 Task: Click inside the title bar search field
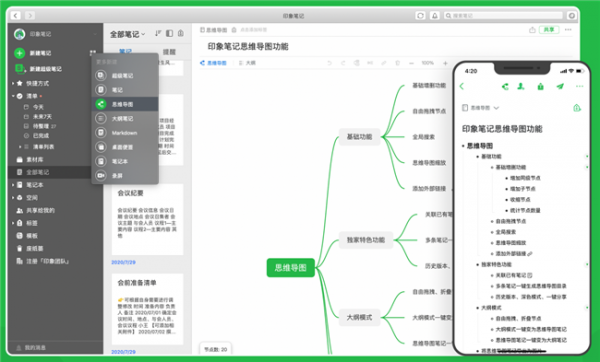click(503, 15)
